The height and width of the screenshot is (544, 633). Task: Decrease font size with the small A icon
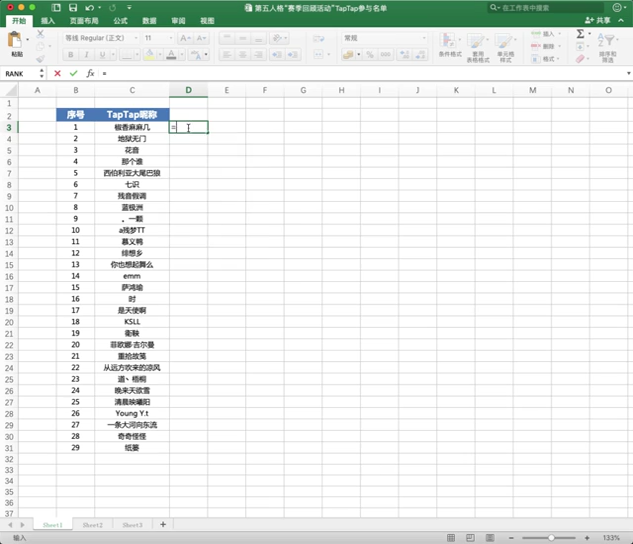[x=201, y=38]
